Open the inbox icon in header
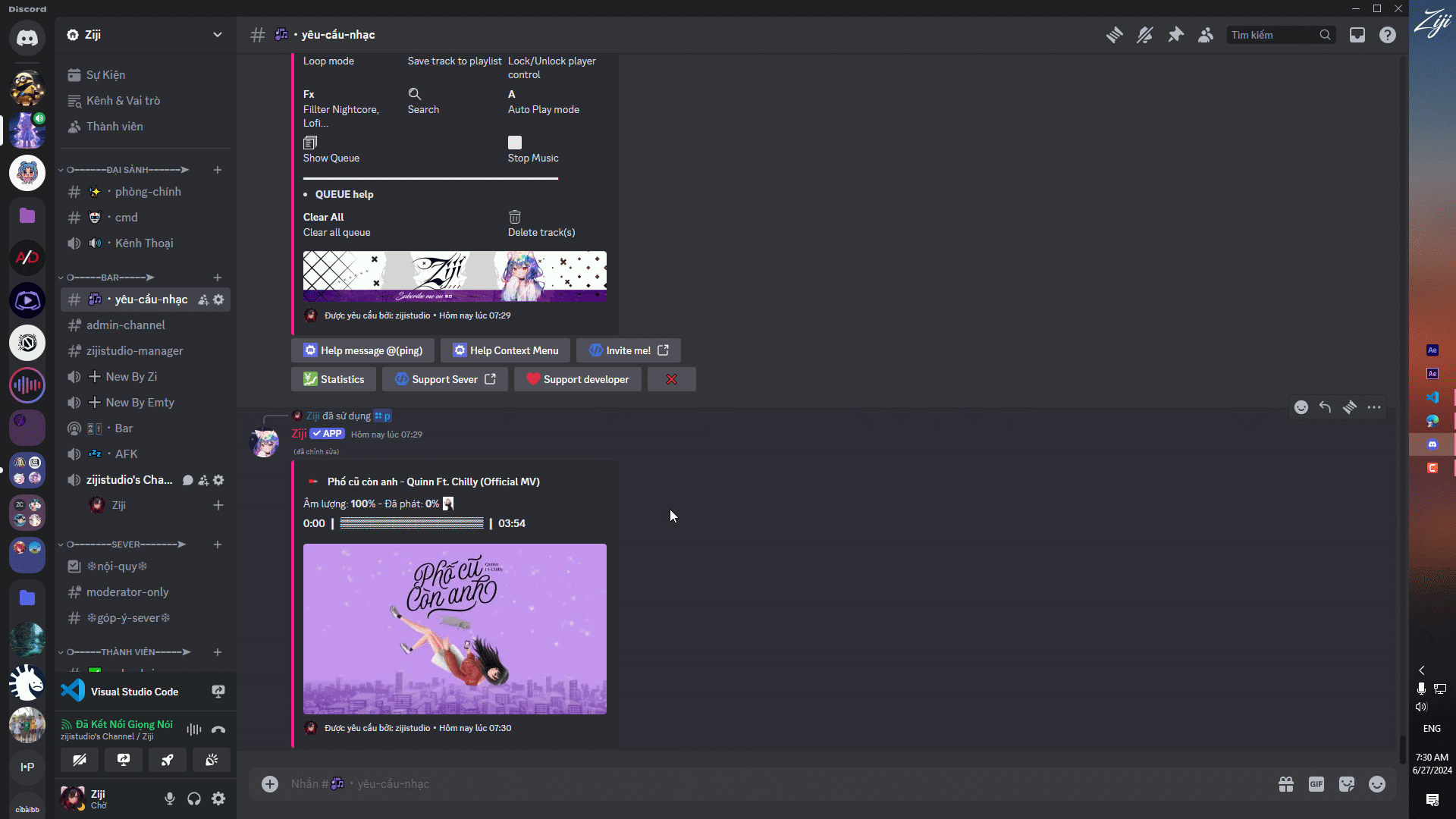Image resolution: width=1456 pixels, height=819 pixels. point(1357,35)
